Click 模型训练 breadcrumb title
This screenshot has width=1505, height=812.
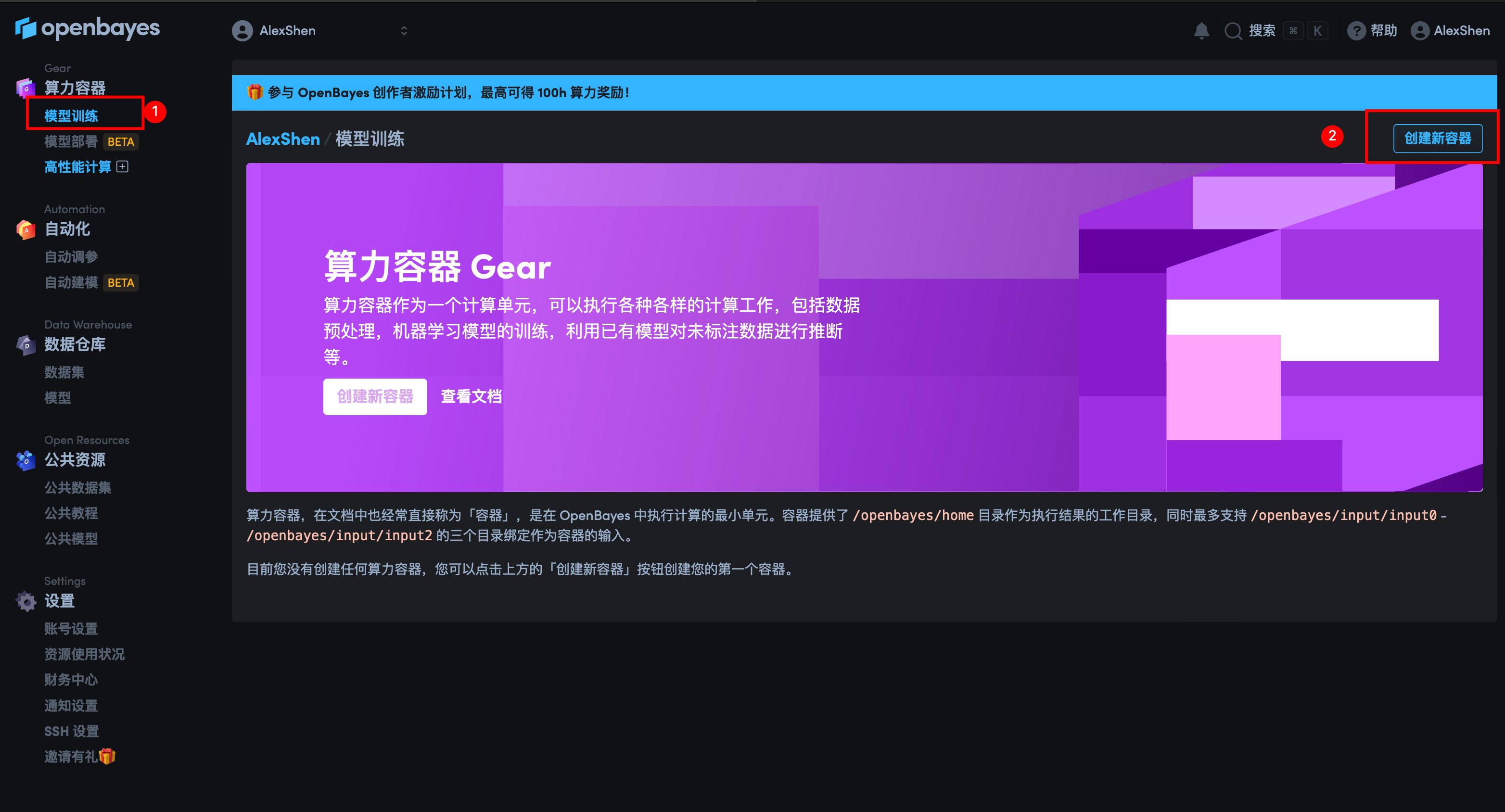point(370,139)
